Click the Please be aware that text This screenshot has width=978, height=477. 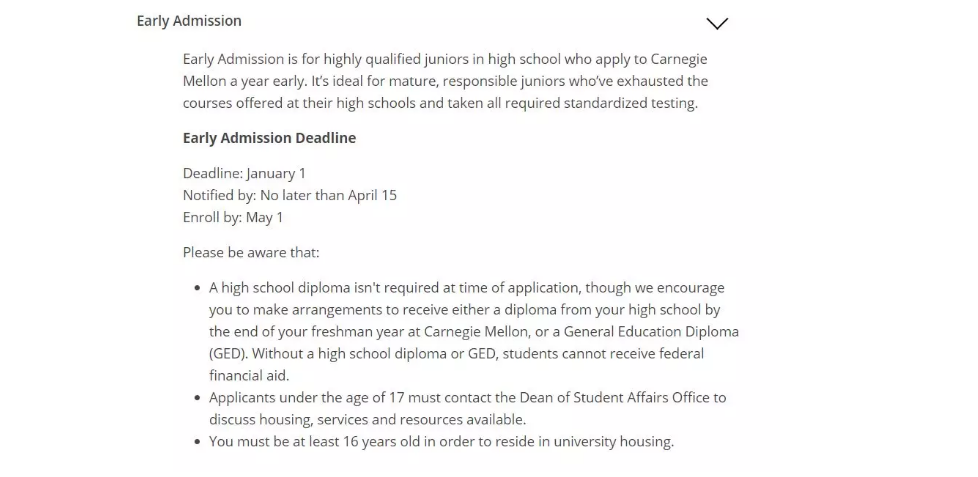coord(251,253)
